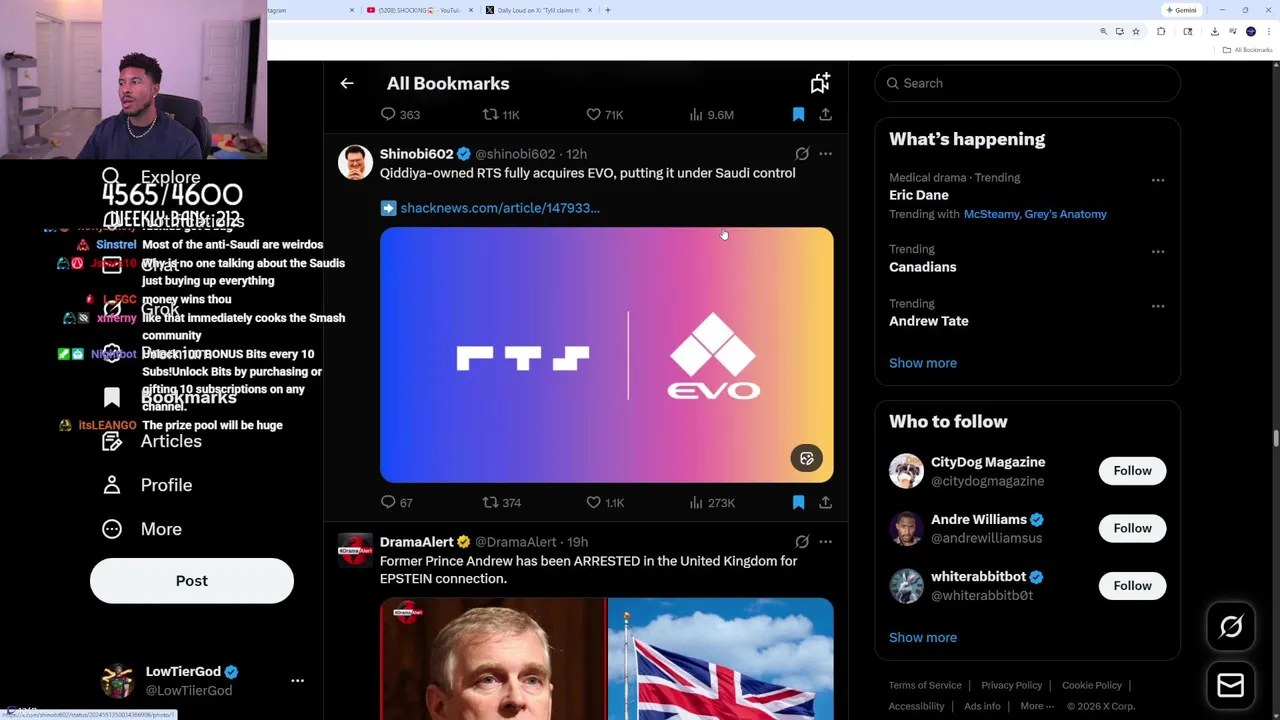Open LowTierGod account switcher menu

[x=297, y=681]
